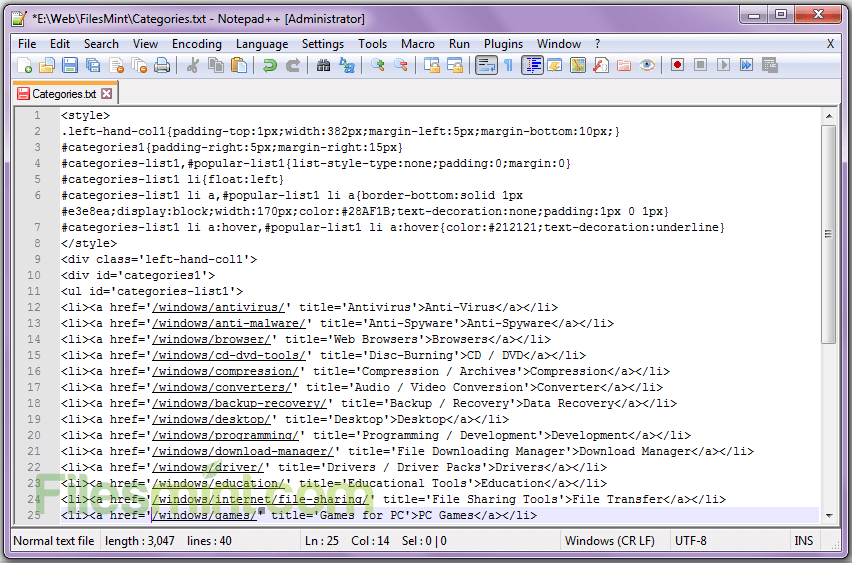This screenshot has height=563, width=852.
Task: Close the Categories.txt tab with X
Action: pos(107,94)
